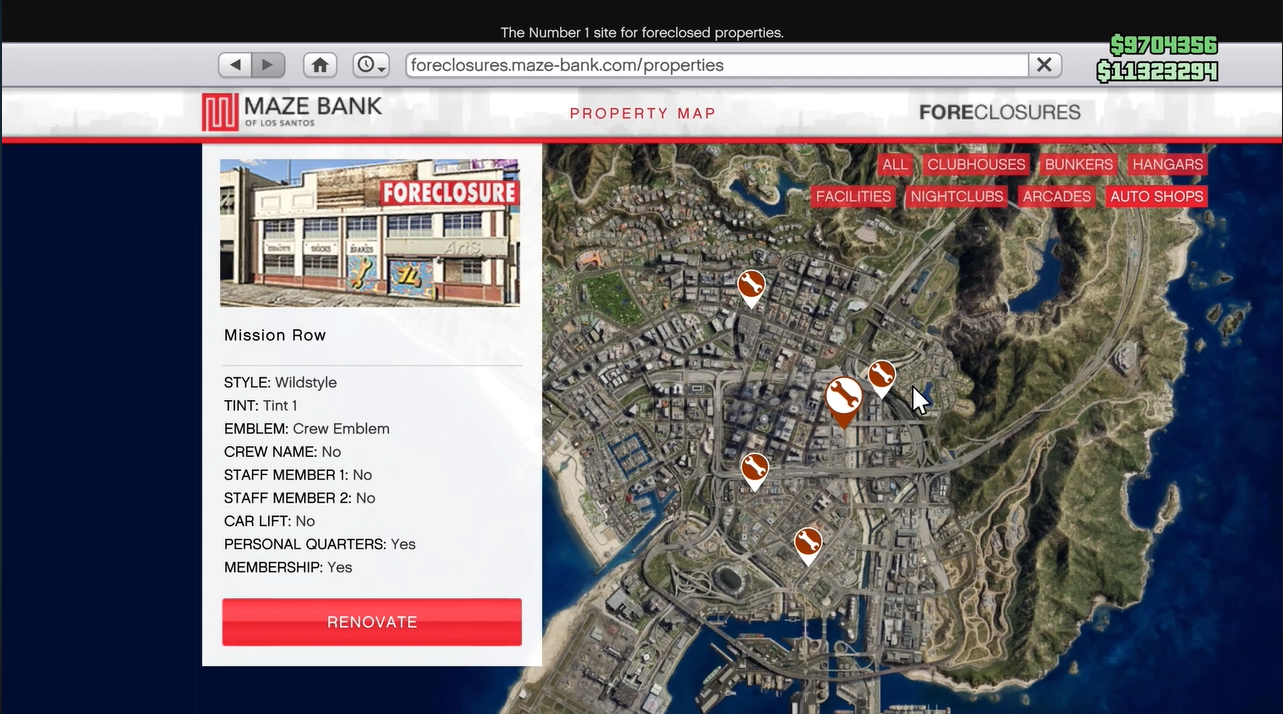1283x714 pixels.
Task: Go to the browser home page icon
Action: point(320,65)
